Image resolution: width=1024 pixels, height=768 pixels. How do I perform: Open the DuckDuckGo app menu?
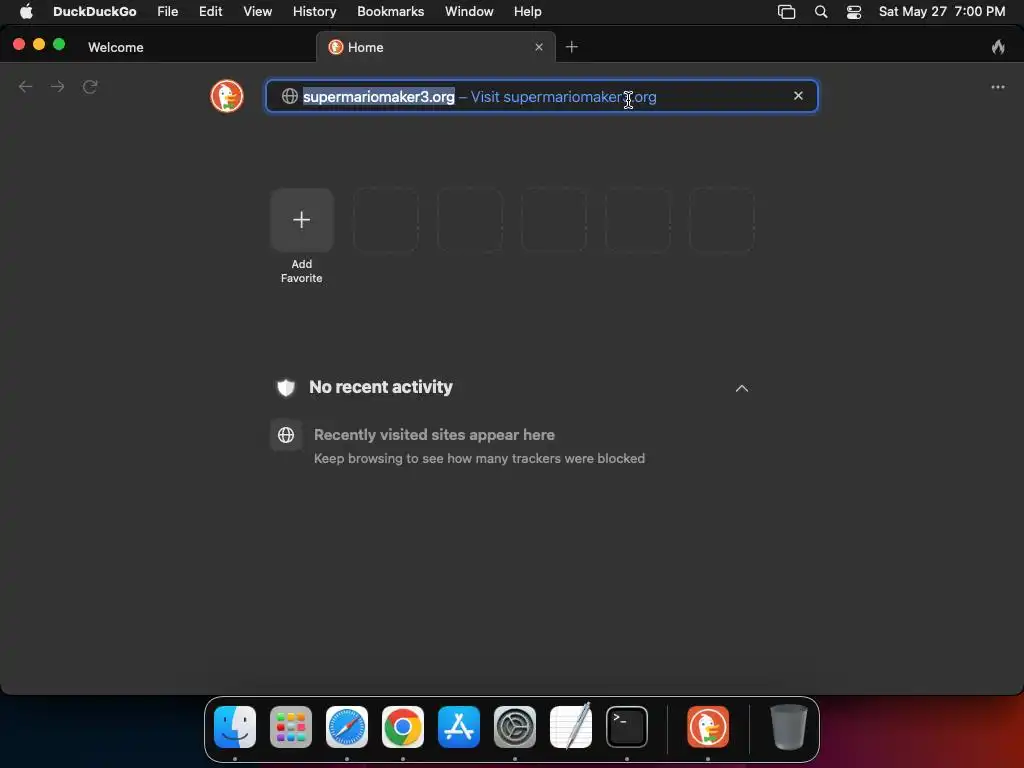[x=95, y=11]
